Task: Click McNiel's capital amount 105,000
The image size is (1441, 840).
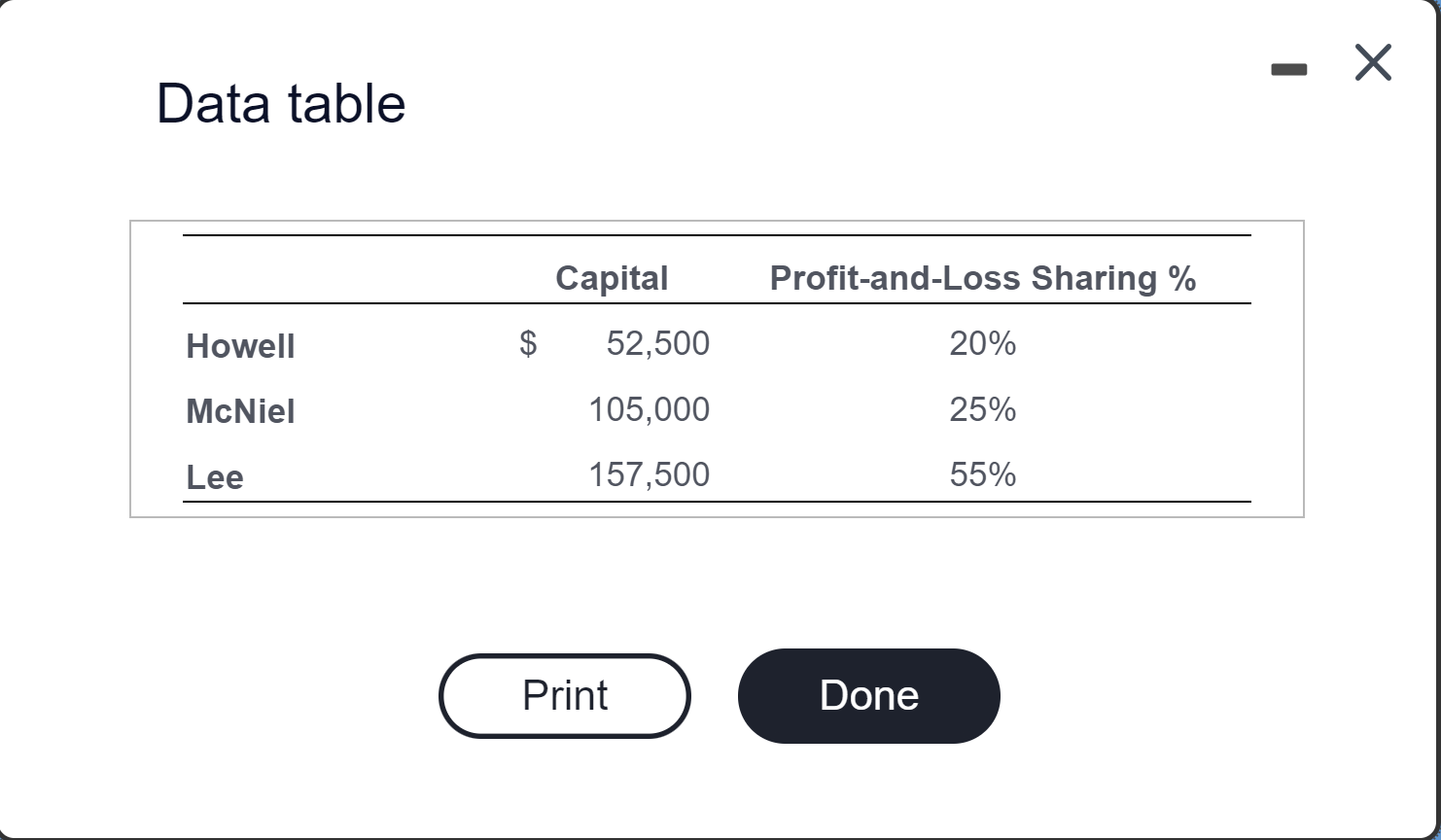Action: 649,408
